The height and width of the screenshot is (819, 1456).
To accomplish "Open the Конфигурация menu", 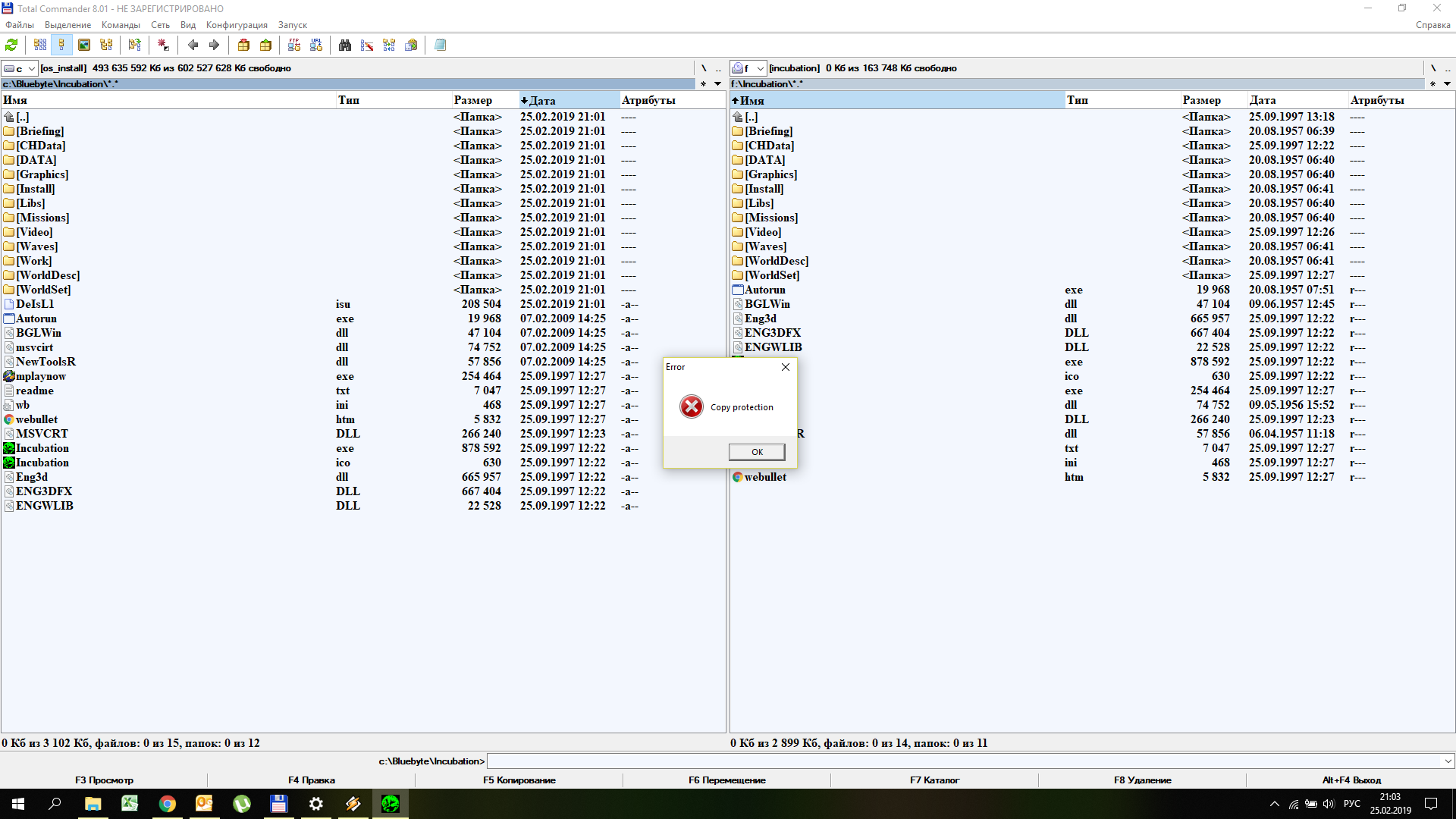I will [237, 25].
